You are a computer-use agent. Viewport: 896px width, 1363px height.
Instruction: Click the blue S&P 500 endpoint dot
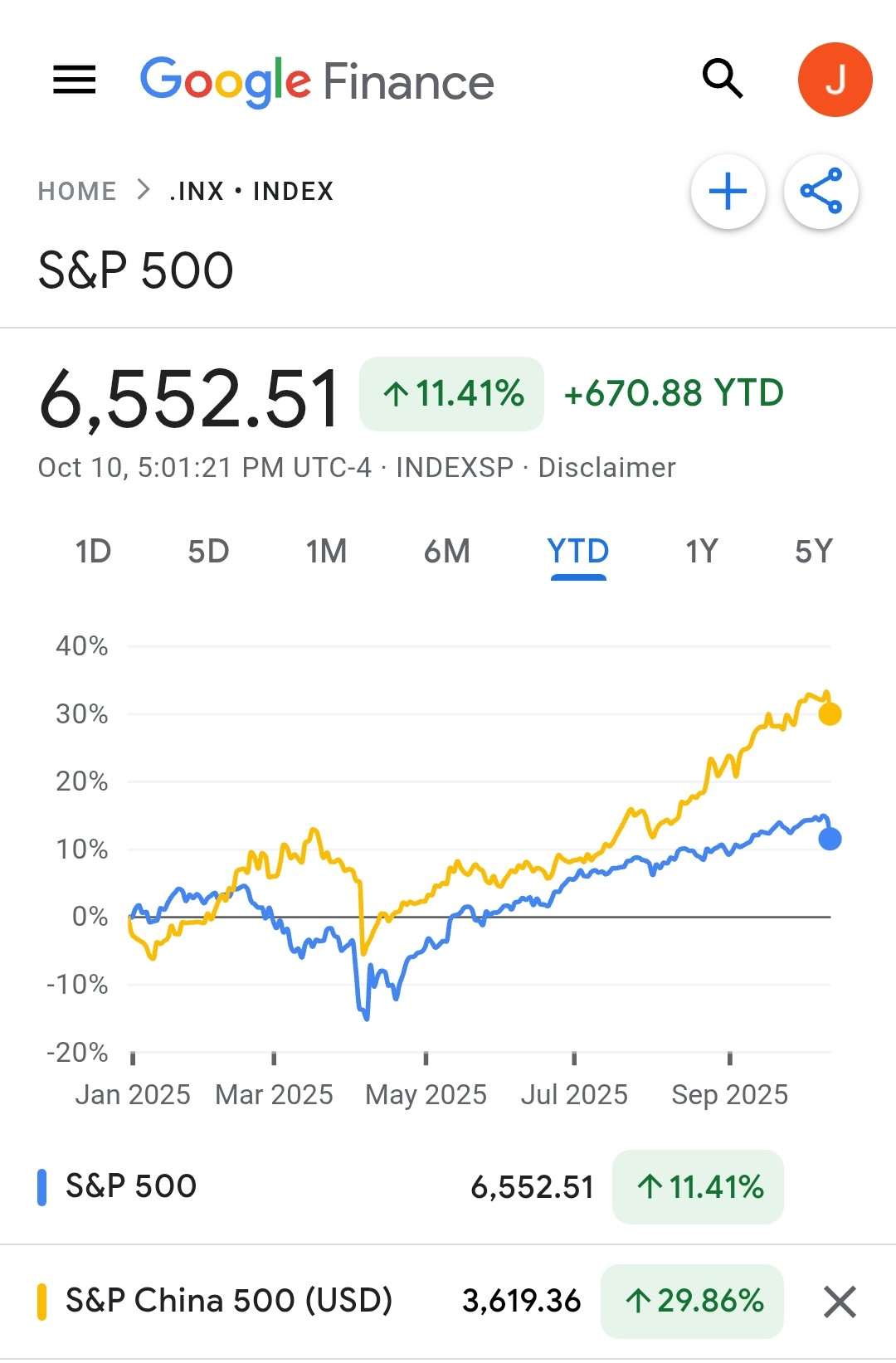pos(830,839)
